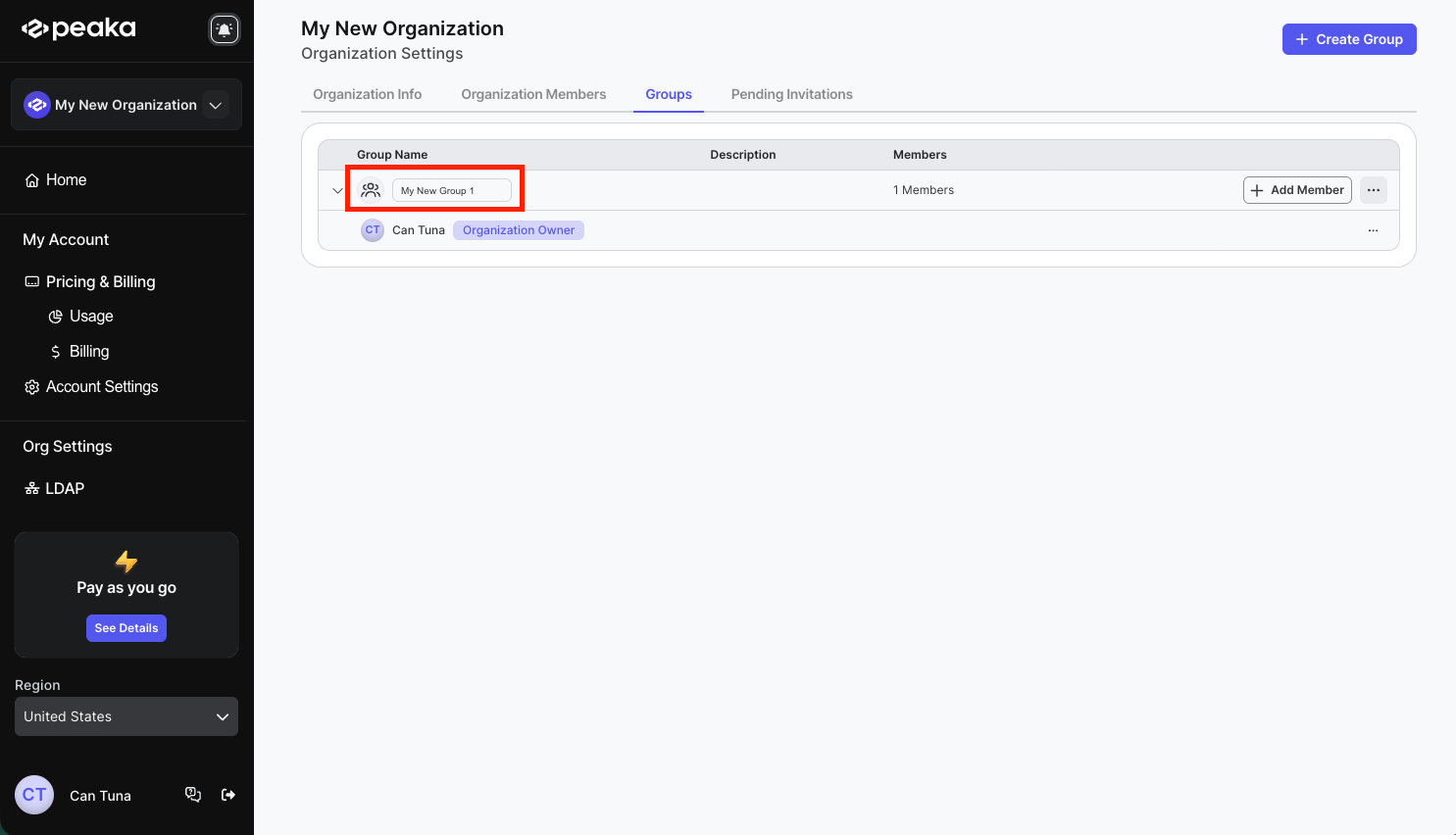
Task: Switch to the Organization Members tab
Action: [533, 94]
